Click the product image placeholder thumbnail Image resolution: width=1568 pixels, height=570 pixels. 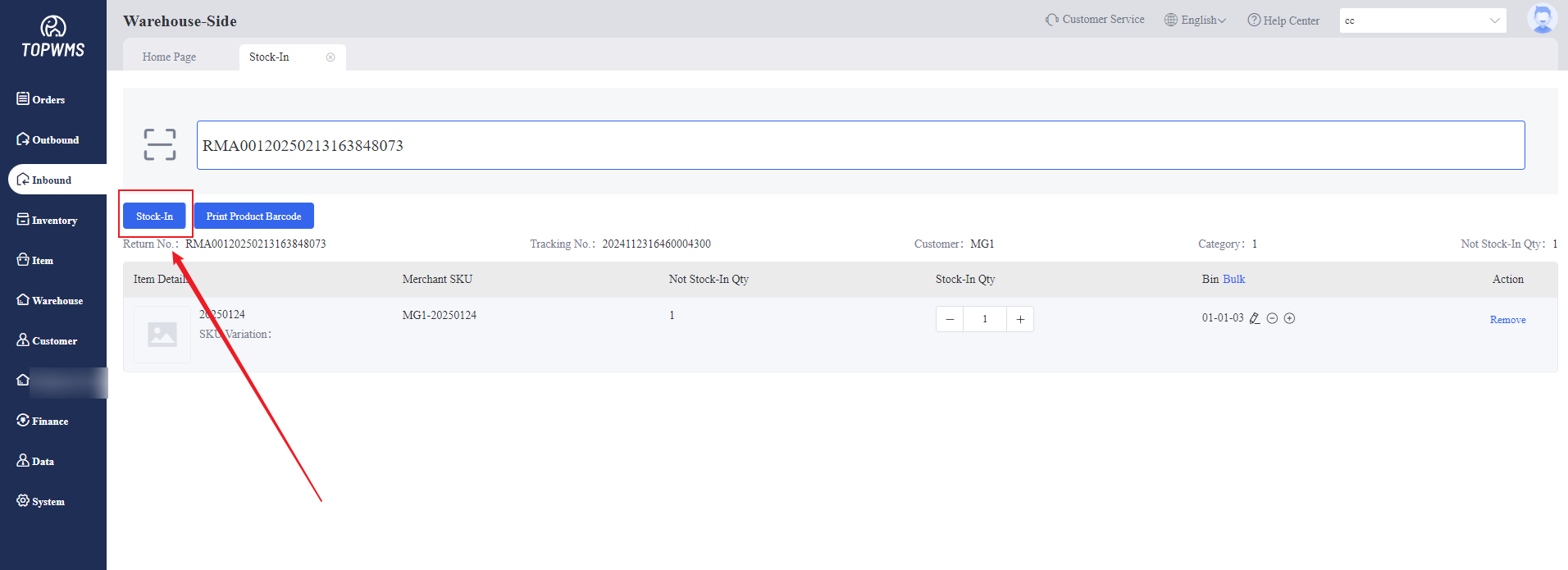(x=162, y=334)
